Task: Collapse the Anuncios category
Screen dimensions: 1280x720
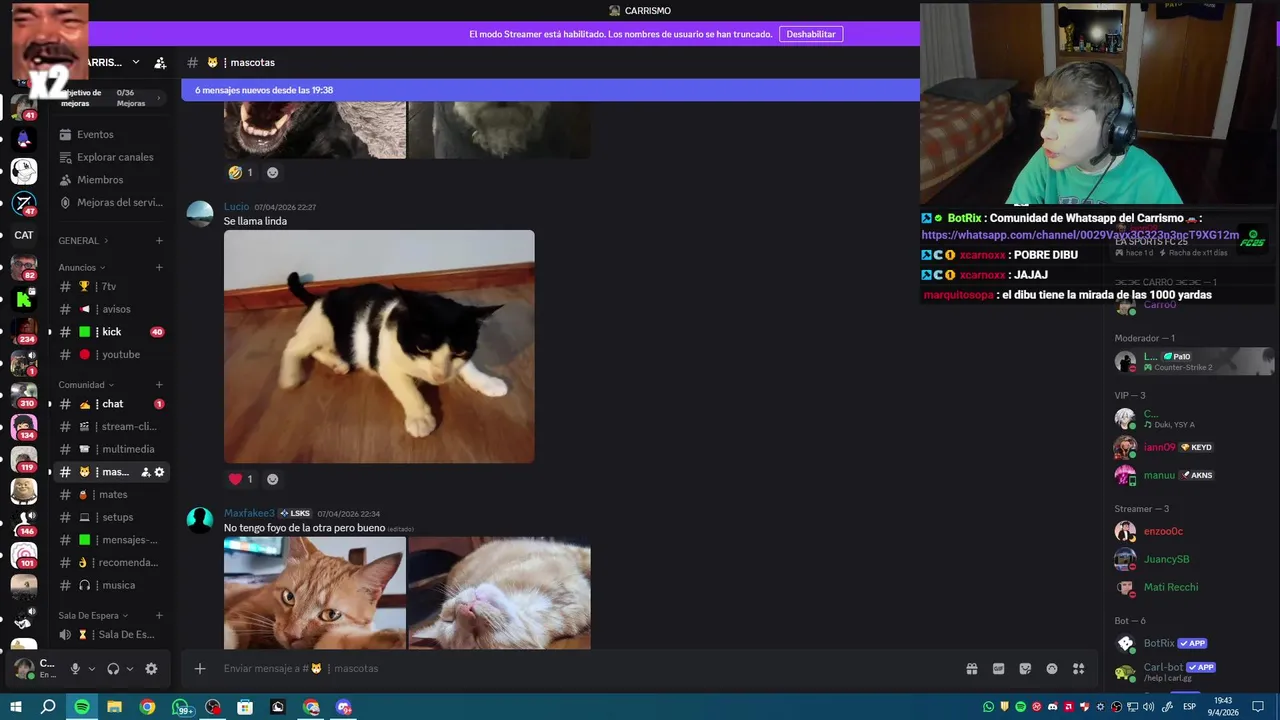Action: (82, 268)
